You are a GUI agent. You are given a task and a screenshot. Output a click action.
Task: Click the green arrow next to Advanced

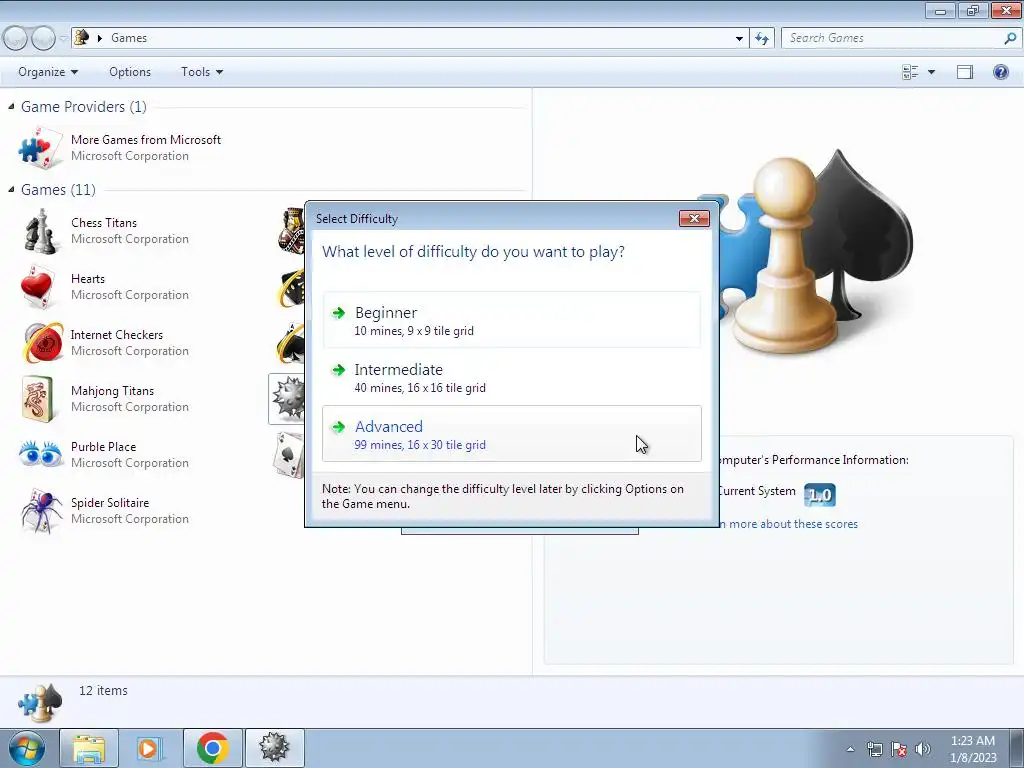coord(338,427)
